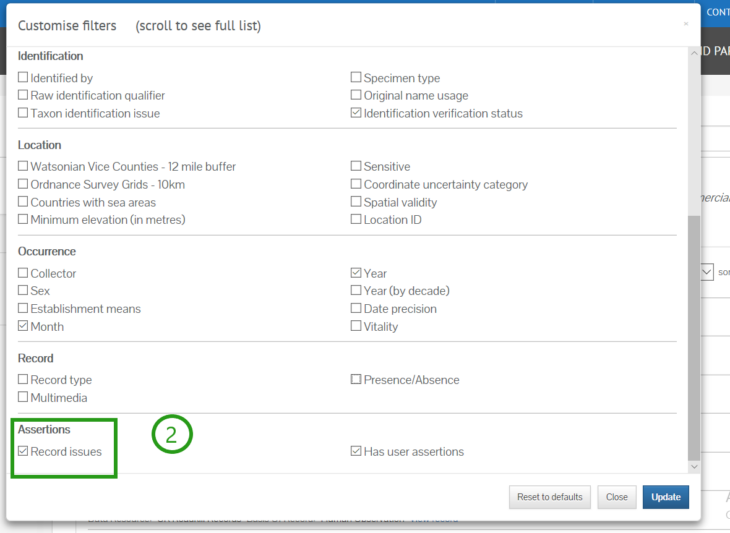
Task: Tick the Identified by checkbox
Action: [23, 77]
